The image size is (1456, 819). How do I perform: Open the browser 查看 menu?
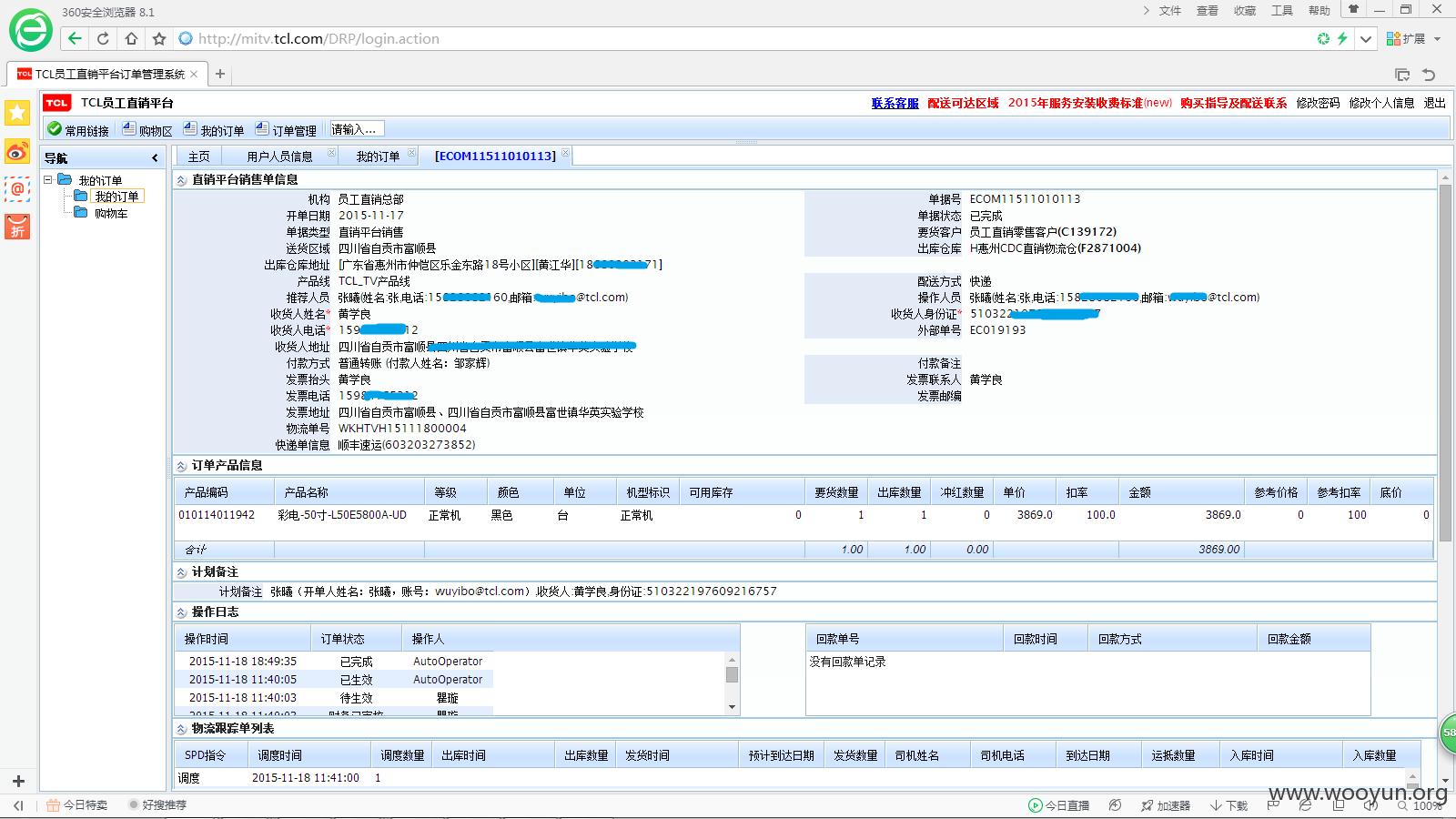point(1208,11)
